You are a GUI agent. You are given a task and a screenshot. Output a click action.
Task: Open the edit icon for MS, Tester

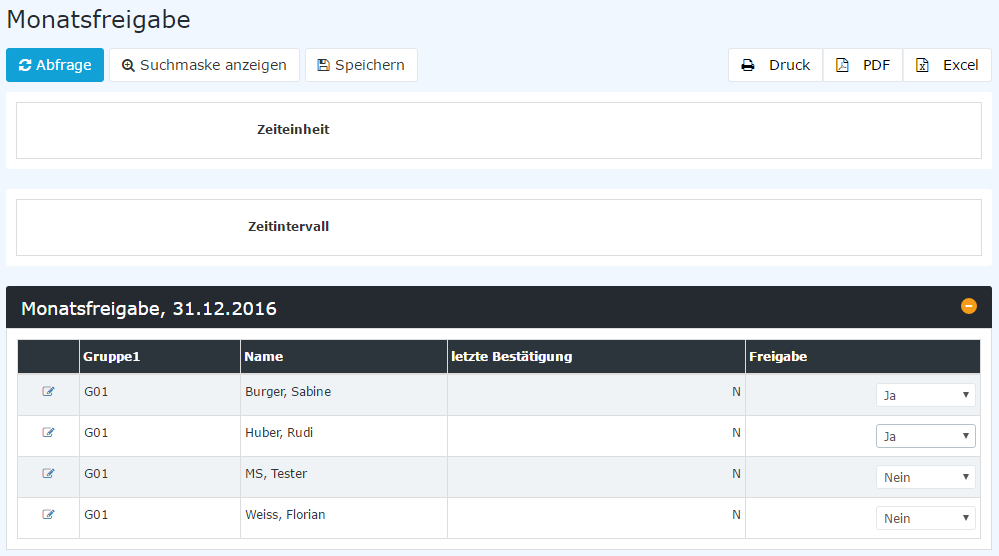coord(48,473)
